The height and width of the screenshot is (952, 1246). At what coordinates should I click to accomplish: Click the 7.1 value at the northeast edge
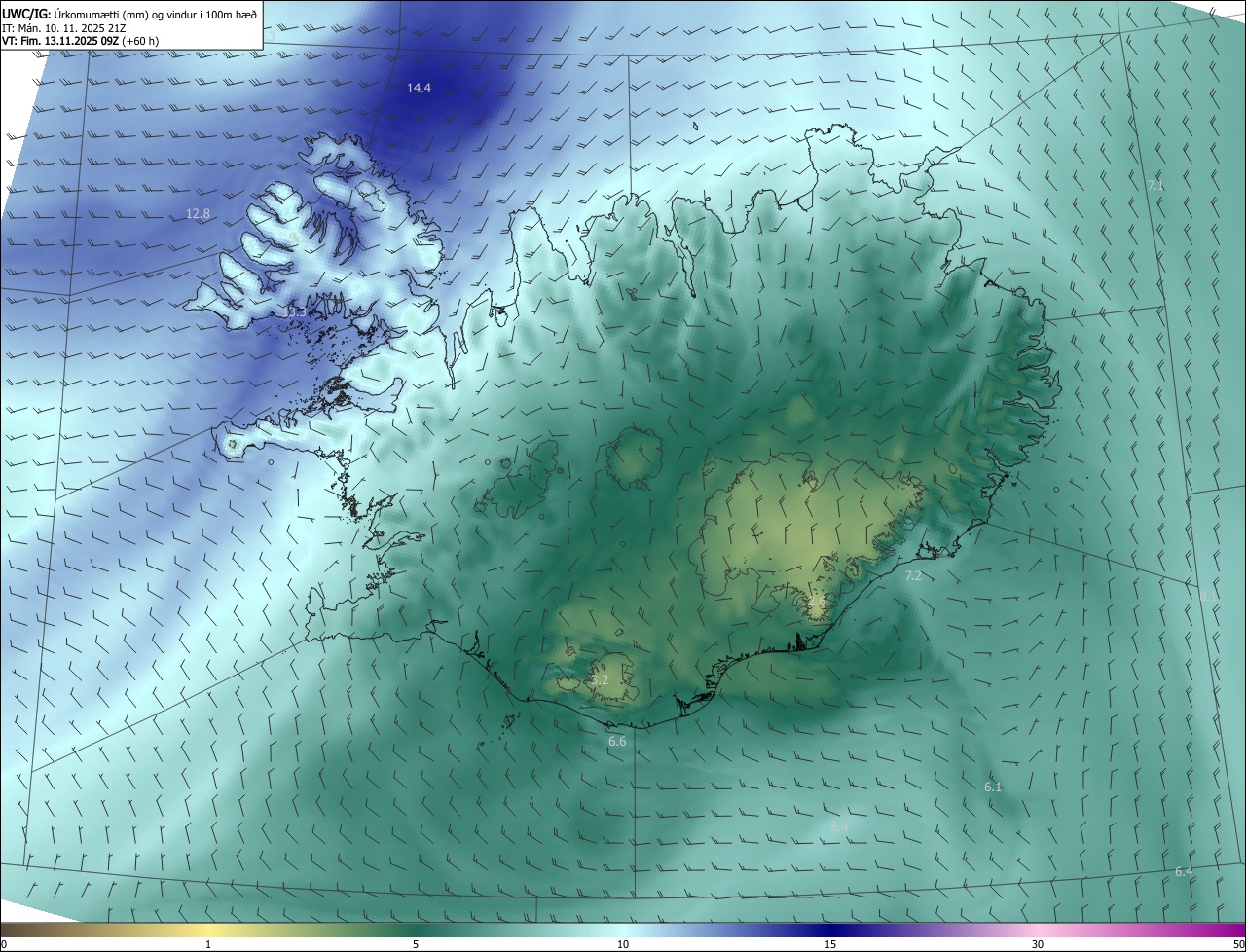click(1155, 185)
